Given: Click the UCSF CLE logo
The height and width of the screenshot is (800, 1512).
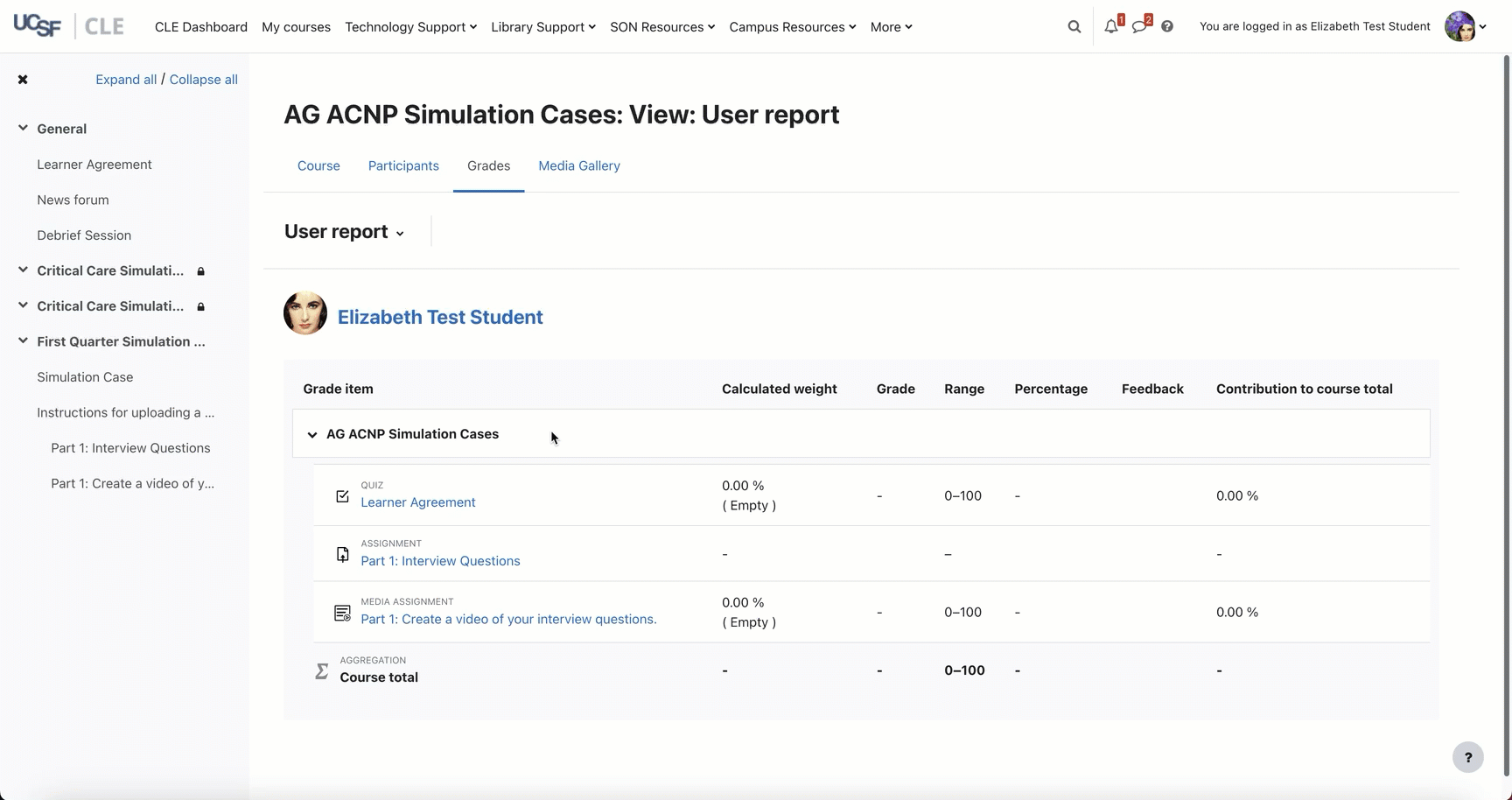Looking at the screenshot, I should (x=68, y=26).
